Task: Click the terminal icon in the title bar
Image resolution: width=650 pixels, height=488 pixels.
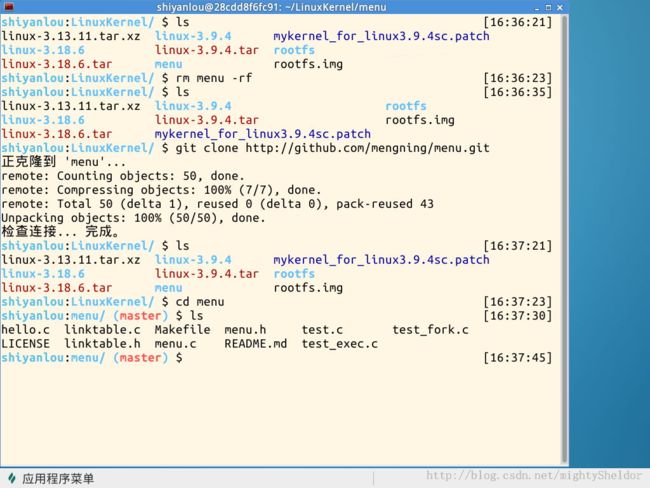Action: pos(9,7)
